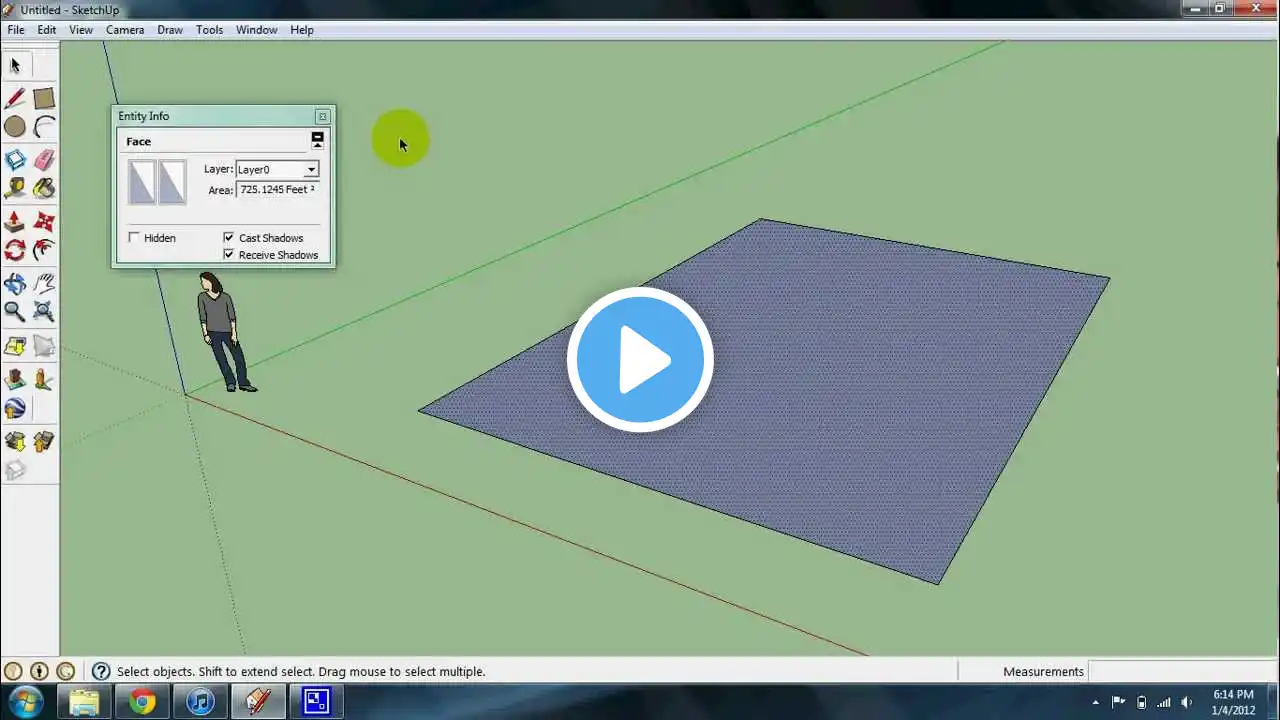This screenshot has width=1280, height=720.
Task: Play the video with the center button
Action: coord(640,360)
